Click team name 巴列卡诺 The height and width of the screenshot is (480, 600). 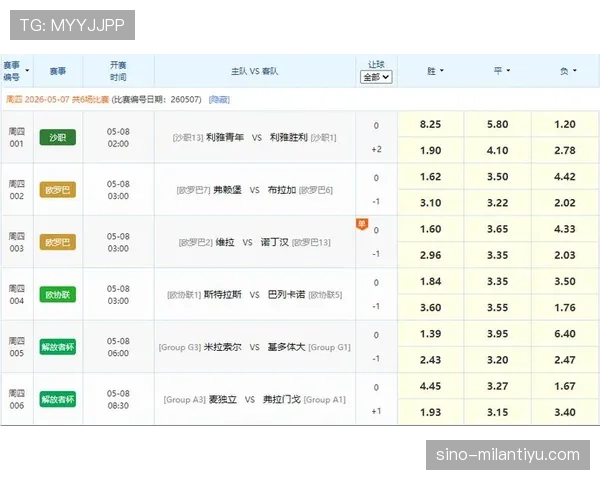pos(286,295)
